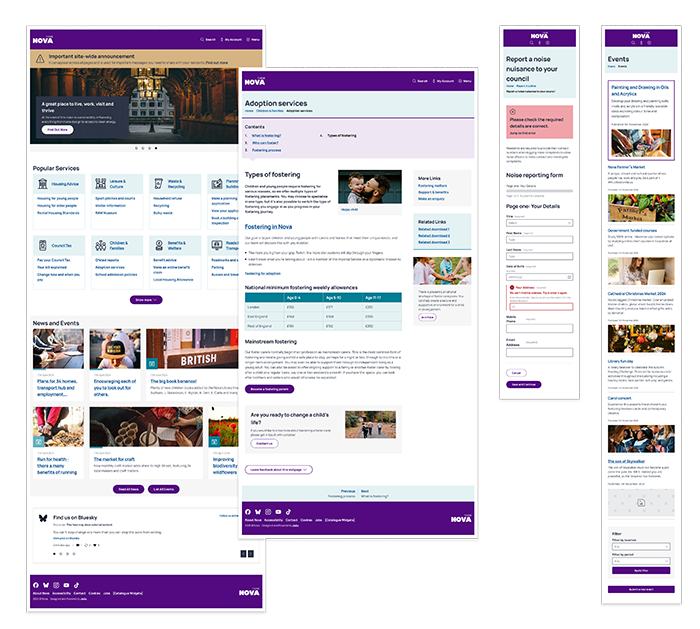Image resolution: width=700 pixels, height=629 pixels.
Task: Click the noise form progress bar
Action: (x=539, y=191)
